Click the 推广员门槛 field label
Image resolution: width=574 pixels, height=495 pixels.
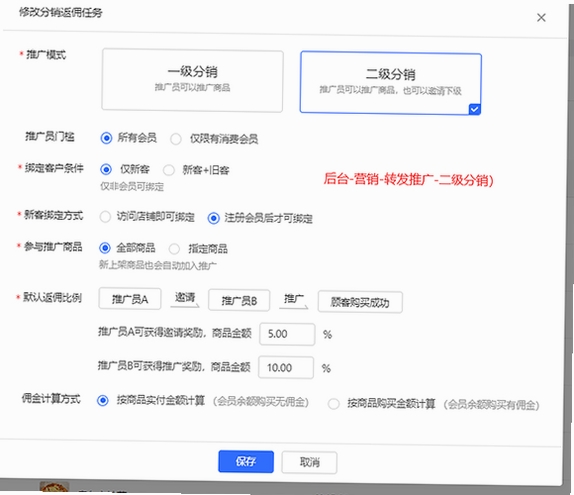[50, 137]
